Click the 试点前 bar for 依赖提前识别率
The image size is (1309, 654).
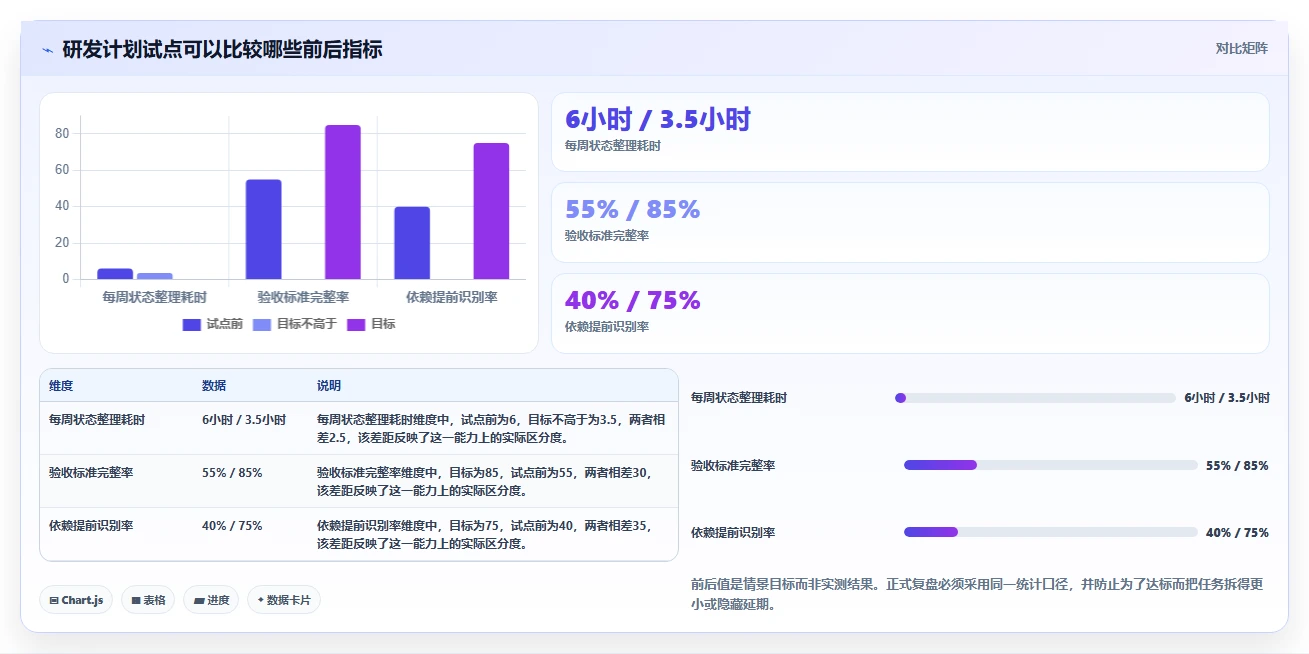pos(412,243)
